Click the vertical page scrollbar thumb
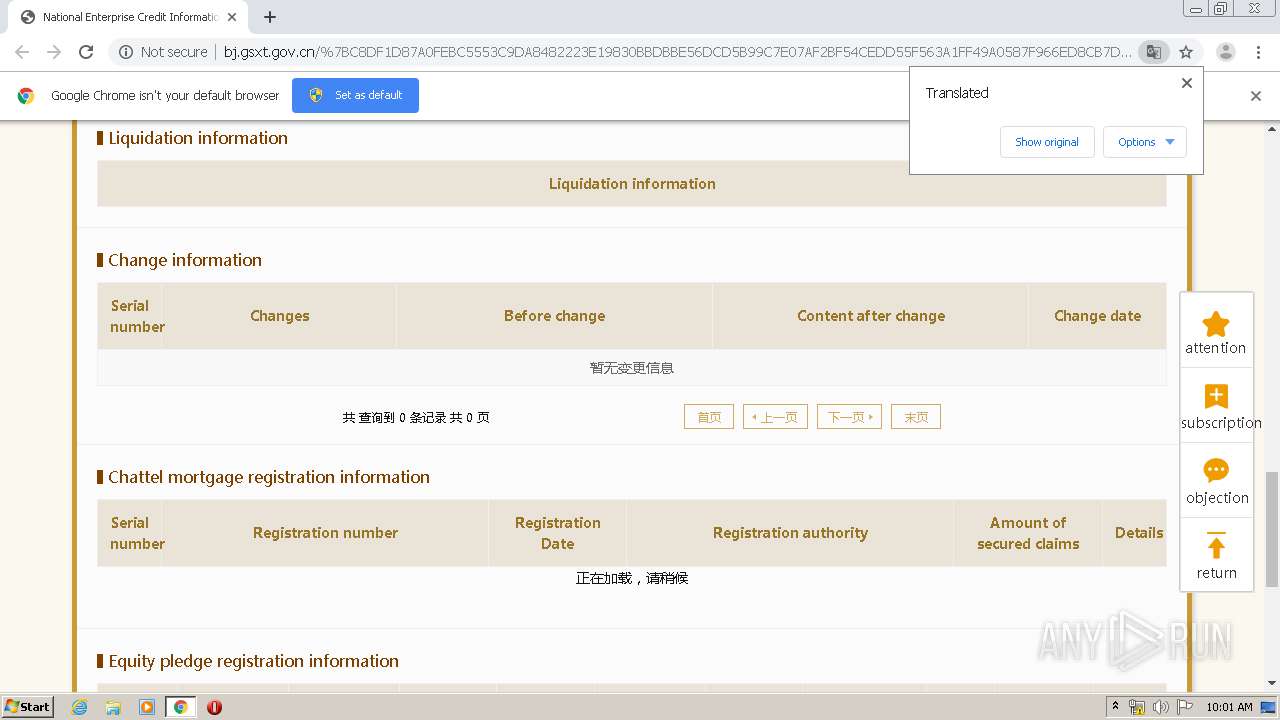The width and height of the screenshot is (1280, 720). (x=1272, y=529)
